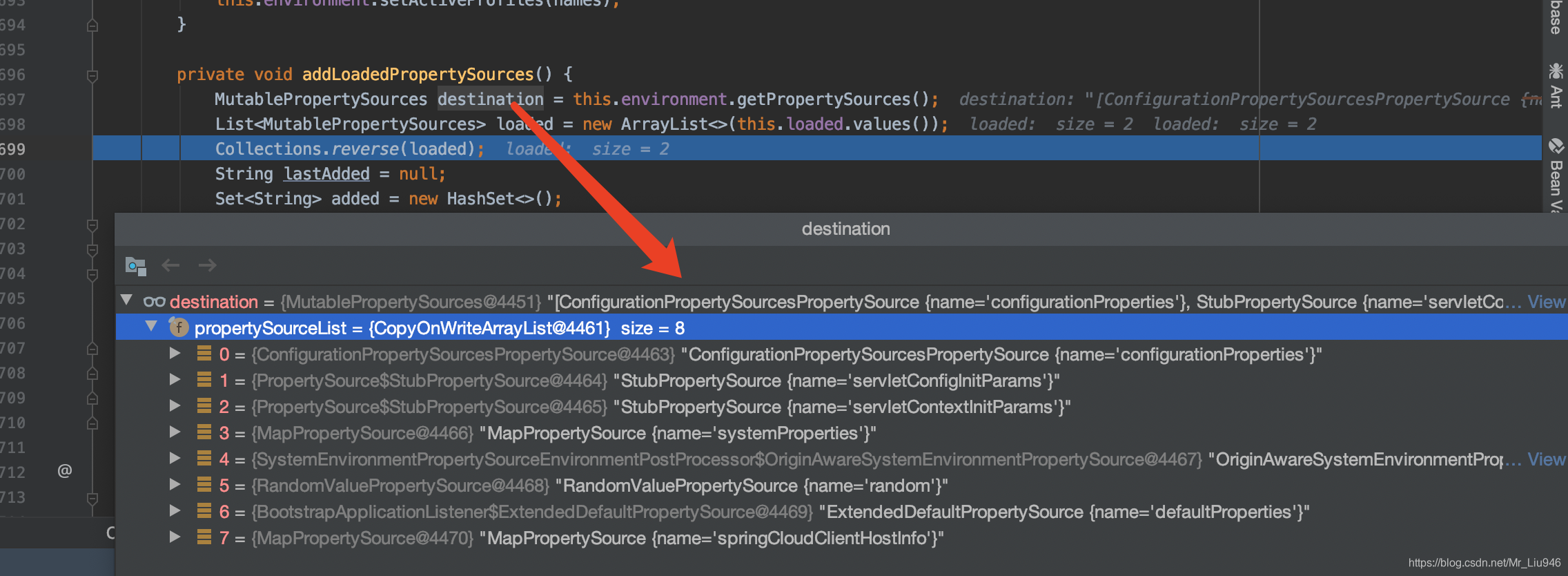
Task: Open View link on destination row
Action: (1546, 302)
